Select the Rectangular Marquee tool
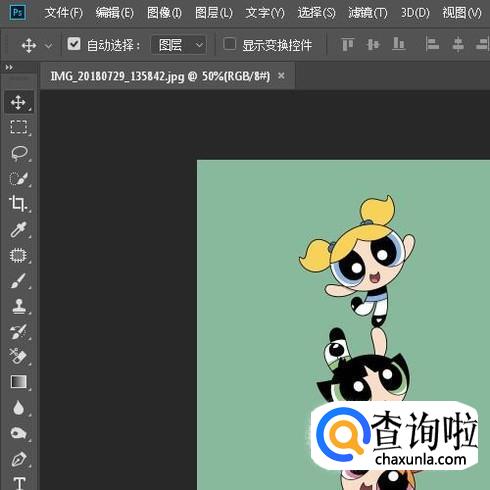Viewport: 490px width, 490px height. click(x=19, y=127)
